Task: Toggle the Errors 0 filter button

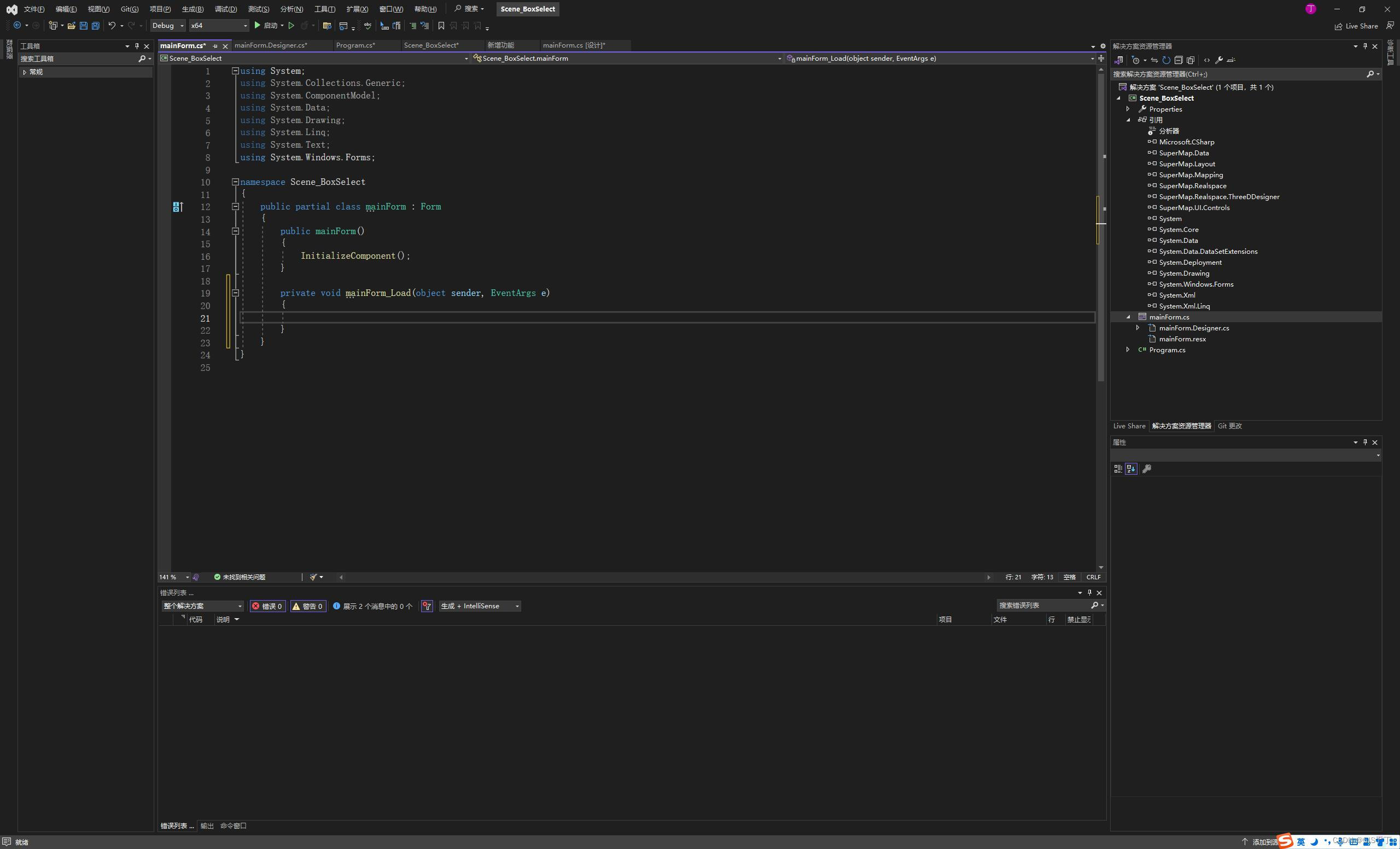Action: coord(267,606)
